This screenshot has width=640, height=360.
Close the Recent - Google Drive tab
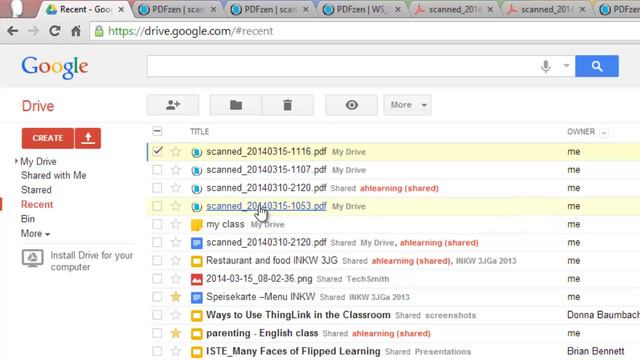click(x=121, y=9)
